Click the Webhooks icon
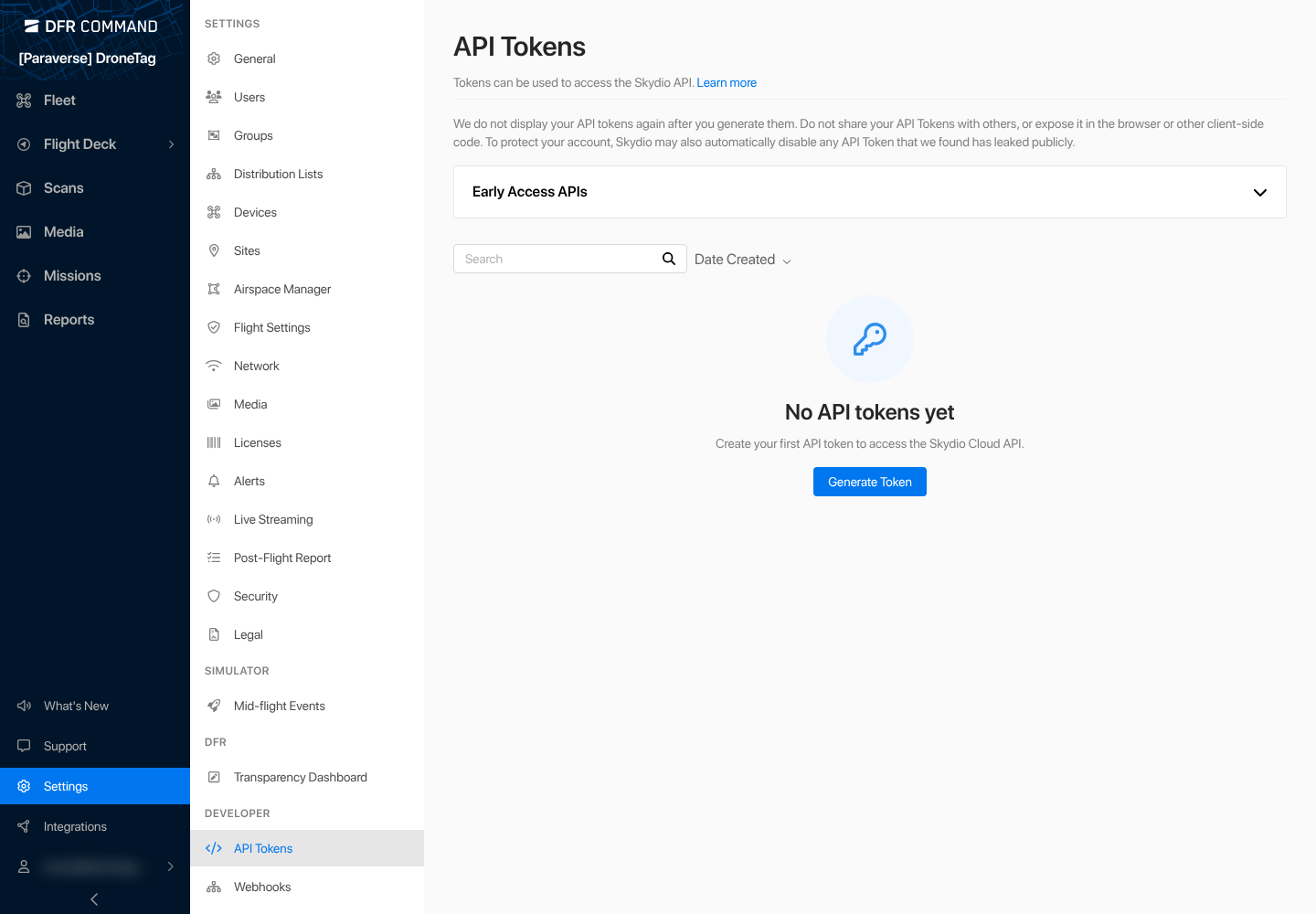This screenshot has width=1316, height=914. (214, 887)
